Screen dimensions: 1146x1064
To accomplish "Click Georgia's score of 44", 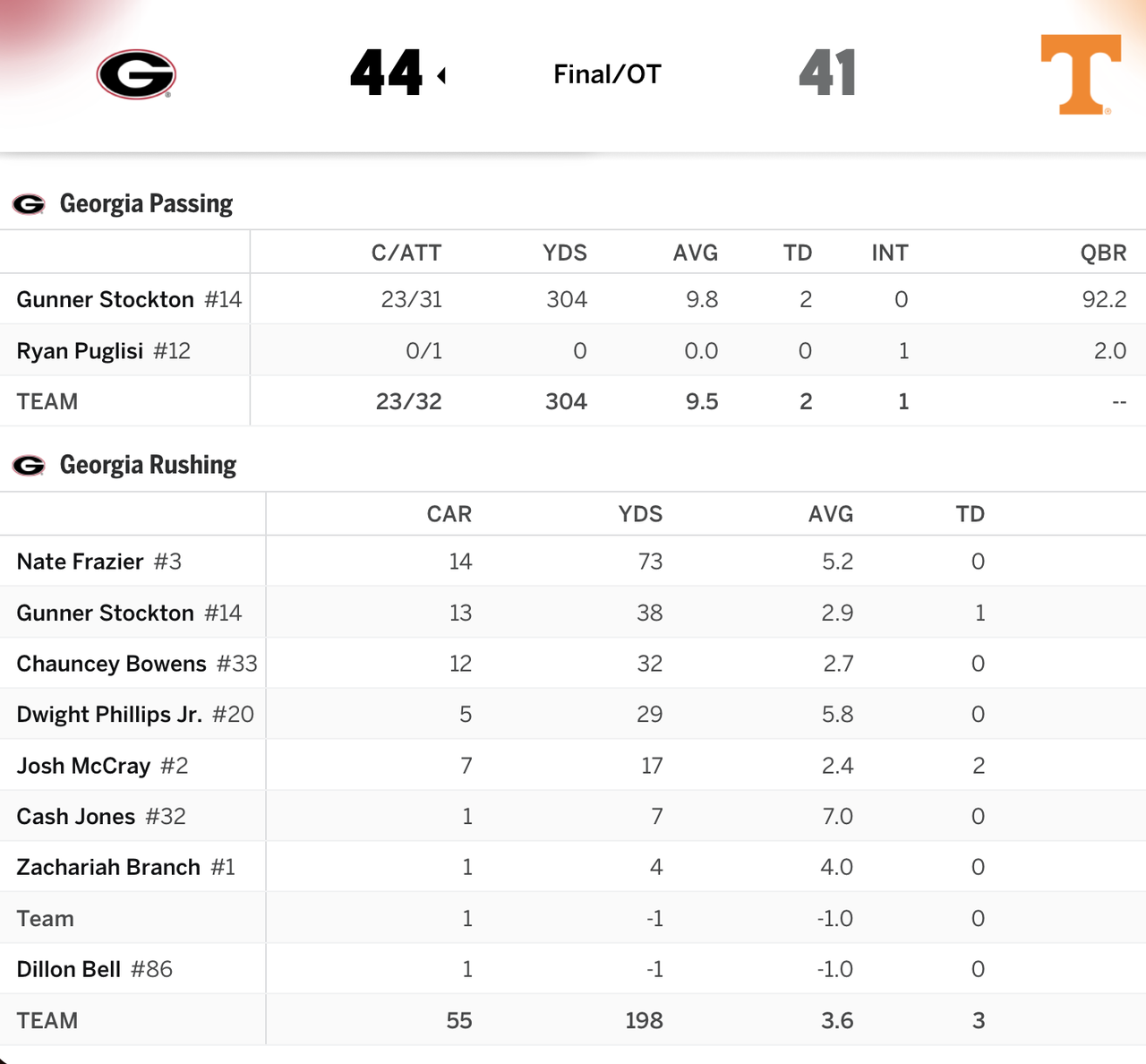I will [x=386, y=73].
